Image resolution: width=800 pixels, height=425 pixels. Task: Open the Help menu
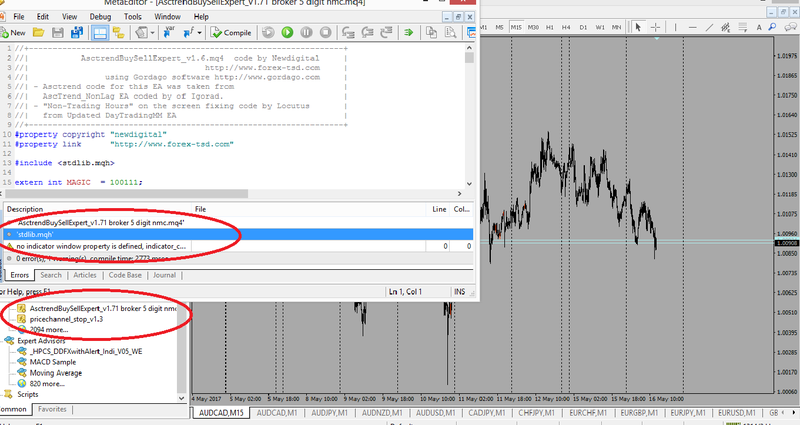pyautogui.click(x=201, y=17)
